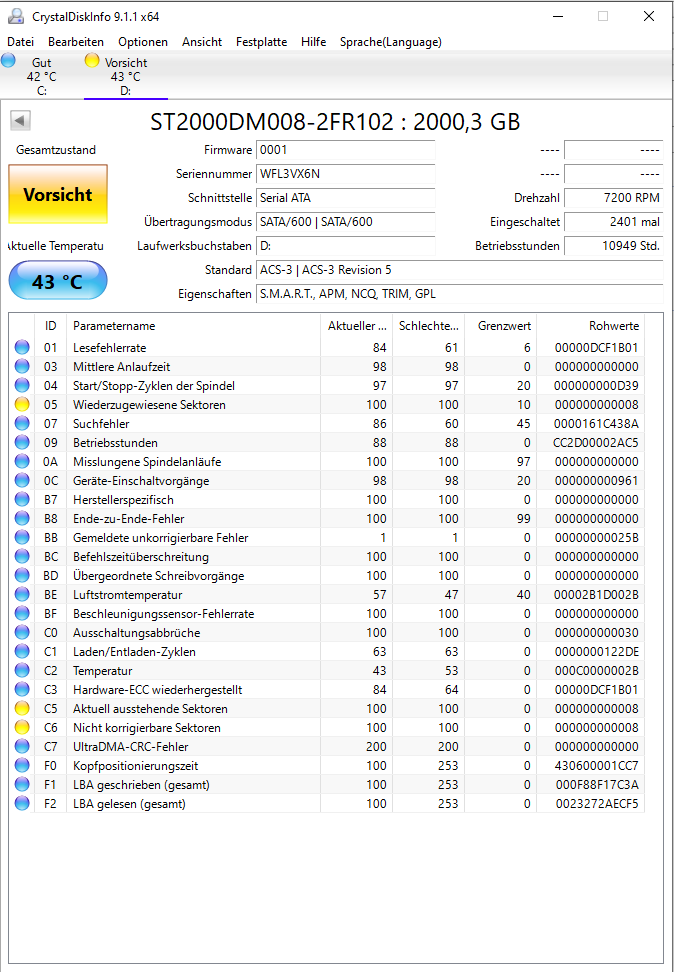Screen dimensions: 674x972
Task: Click the blue icon for UltraDMA-CRC-Fehler
Action: point(22,747)
